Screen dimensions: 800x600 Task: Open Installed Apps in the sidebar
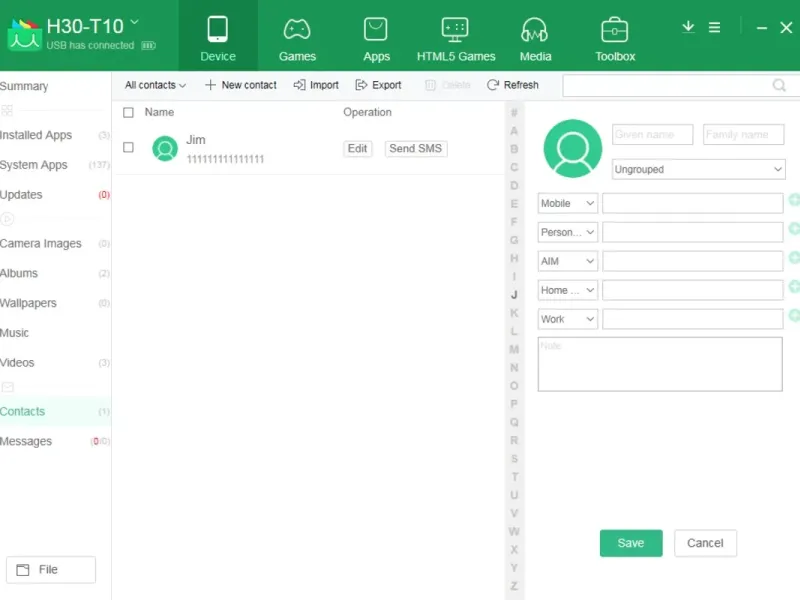click(55, 135)
